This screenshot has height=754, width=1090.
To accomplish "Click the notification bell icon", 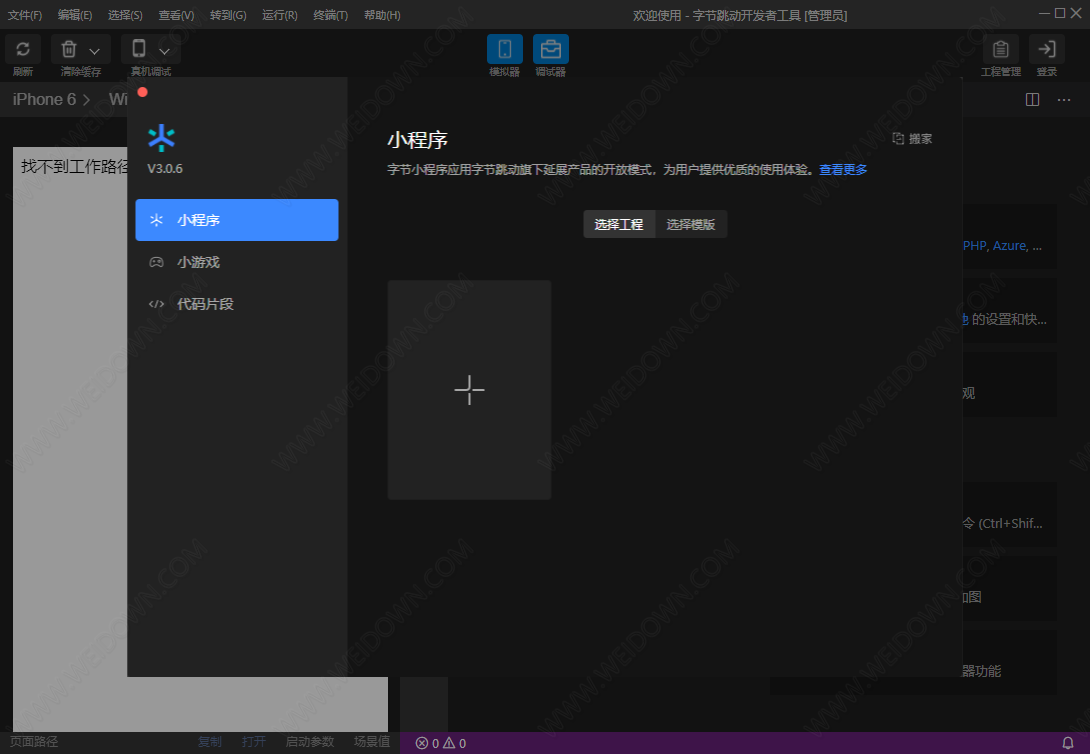I will pyautogui.click(x=1068, y=743).
